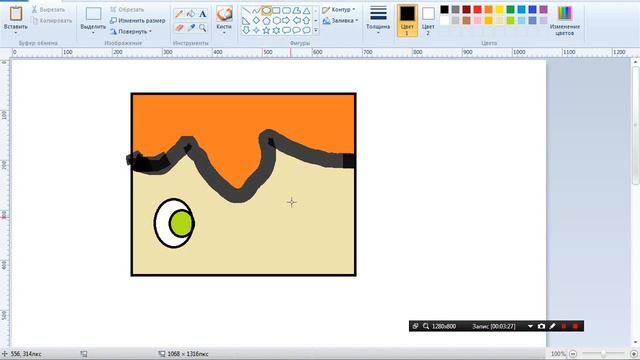Activate Цвет 1 color slot
Screen dimensions: 640x360
[407, 20]
